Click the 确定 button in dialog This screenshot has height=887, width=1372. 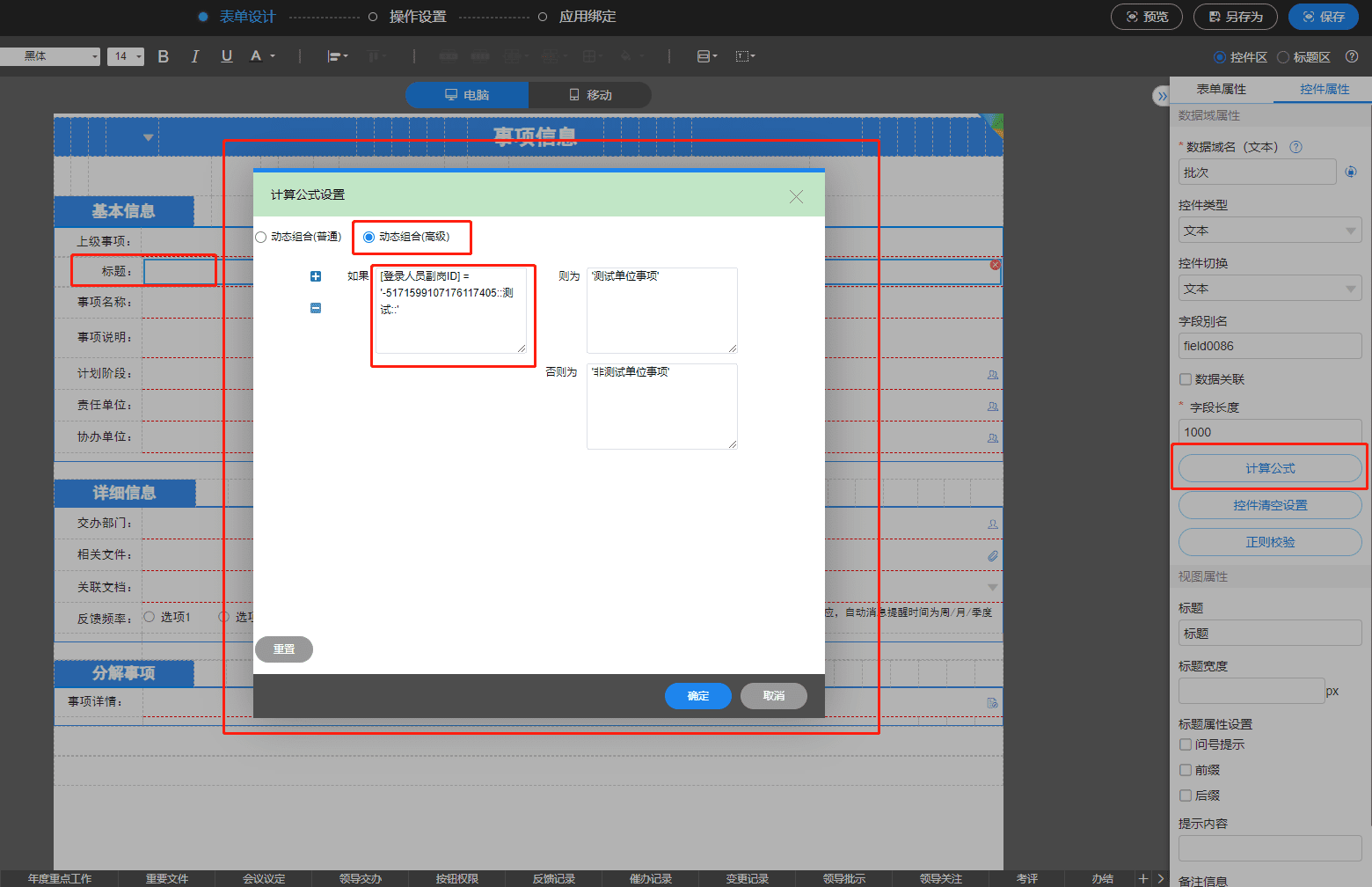[698, 696]
